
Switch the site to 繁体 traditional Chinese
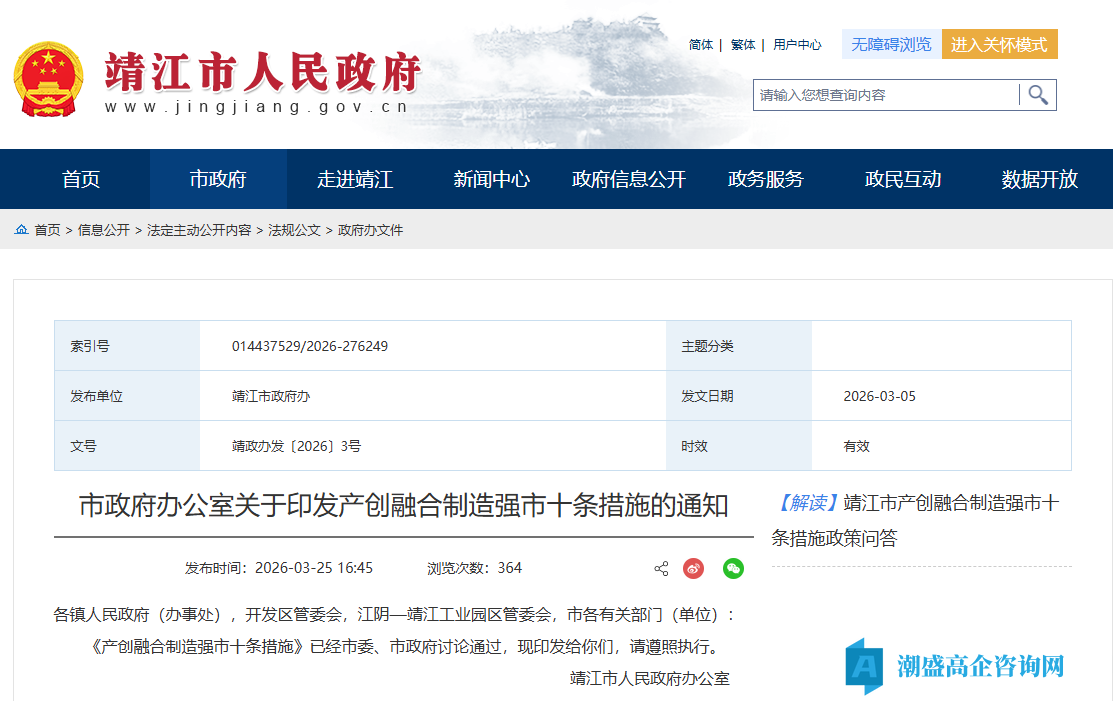coord(742,44)
